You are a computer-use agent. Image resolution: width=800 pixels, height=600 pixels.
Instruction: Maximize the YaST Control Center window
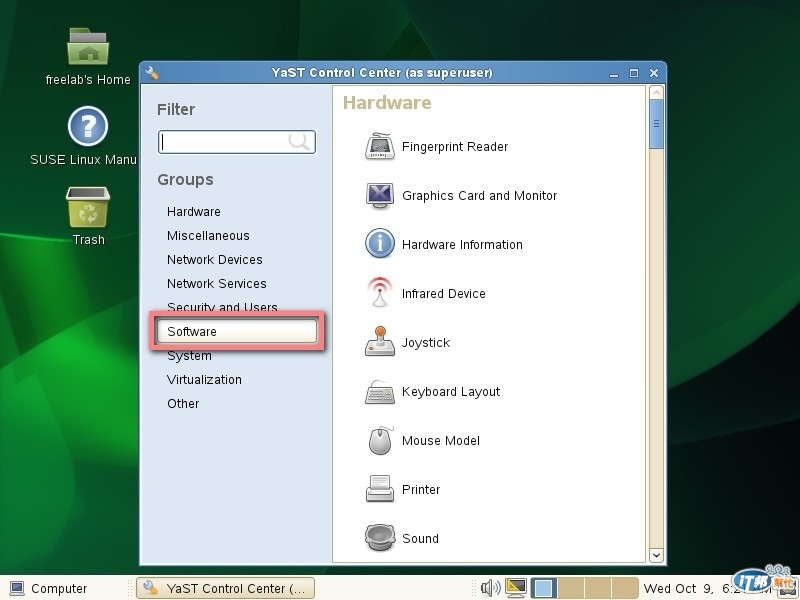[x=634, y=73]
